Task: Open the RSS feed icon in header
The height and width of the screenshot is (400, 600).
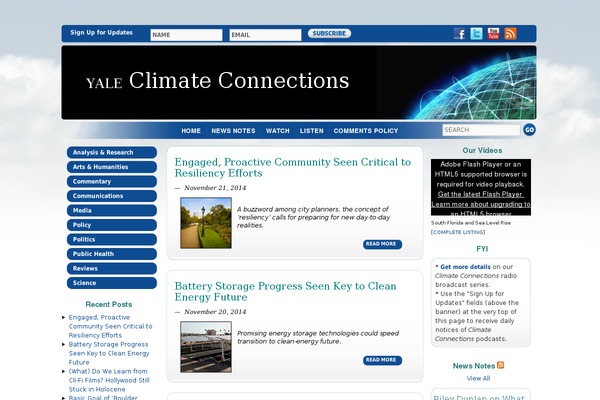Action: point(510,34)
